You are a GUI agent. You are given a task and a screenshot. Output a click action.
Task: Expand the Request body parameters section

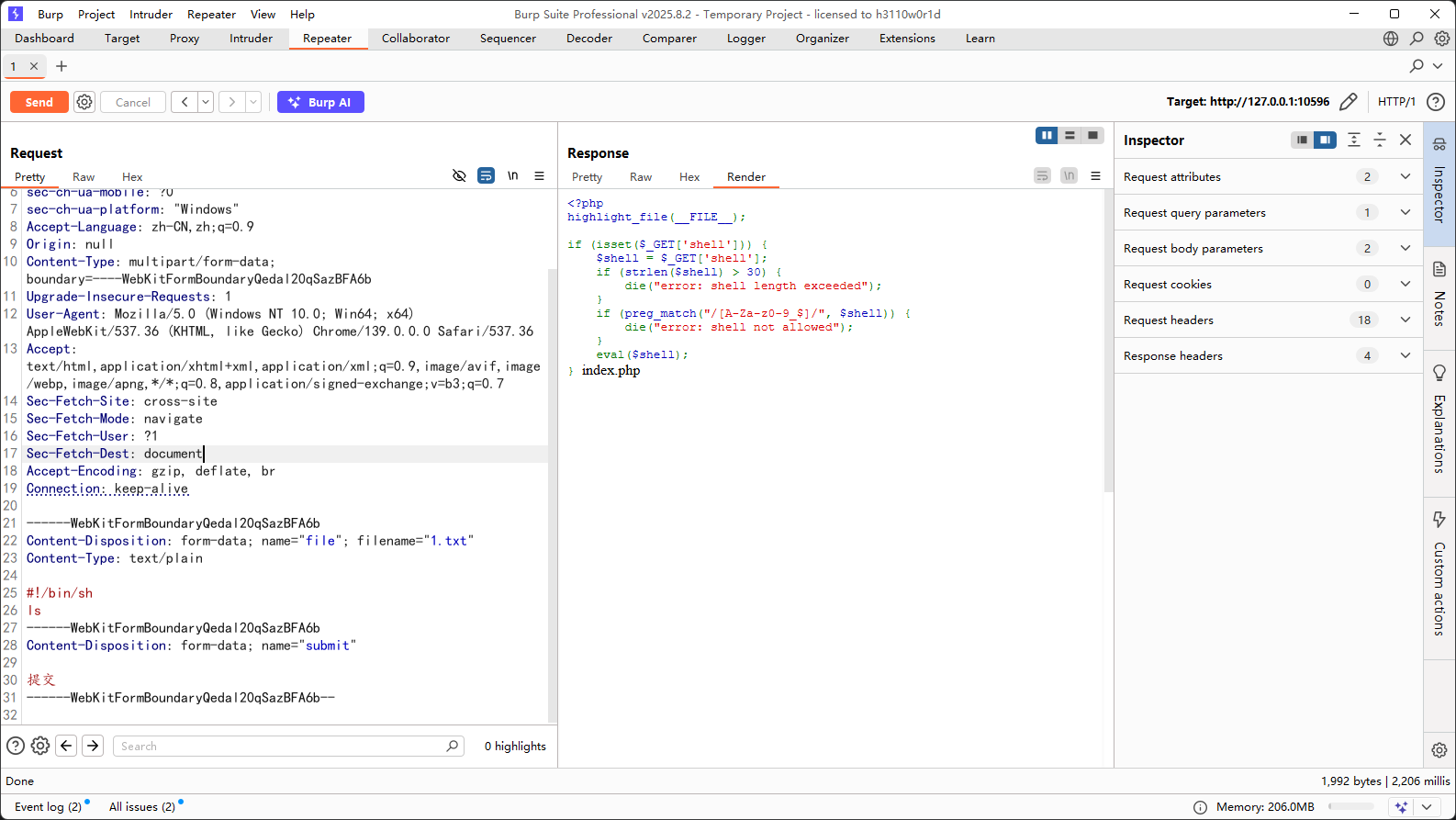coord(1405,248)
